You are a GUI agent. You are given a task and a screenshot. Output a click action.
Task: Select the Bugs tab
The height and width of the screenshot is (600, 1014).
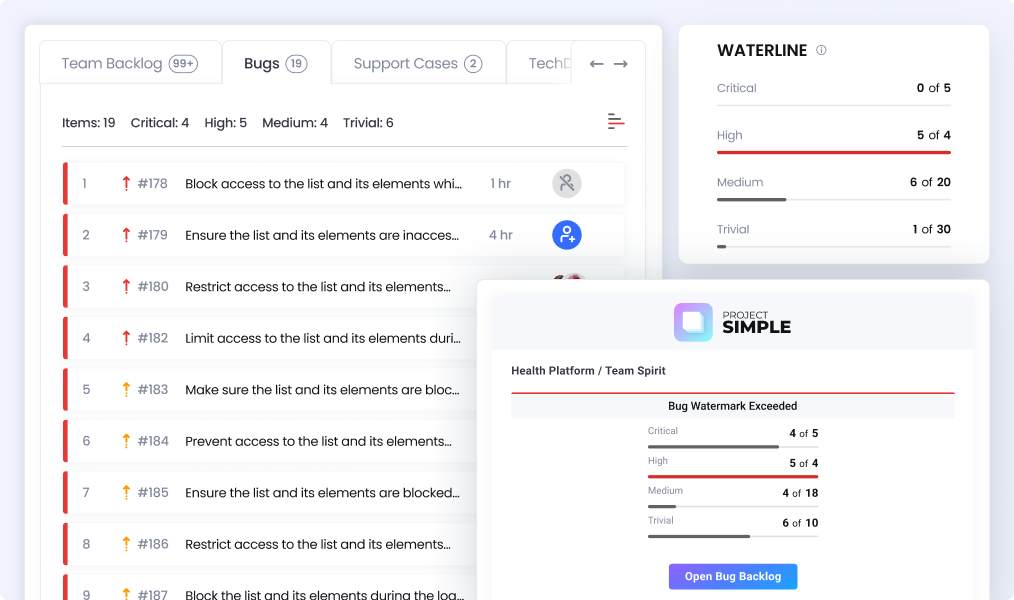[275, 64]
